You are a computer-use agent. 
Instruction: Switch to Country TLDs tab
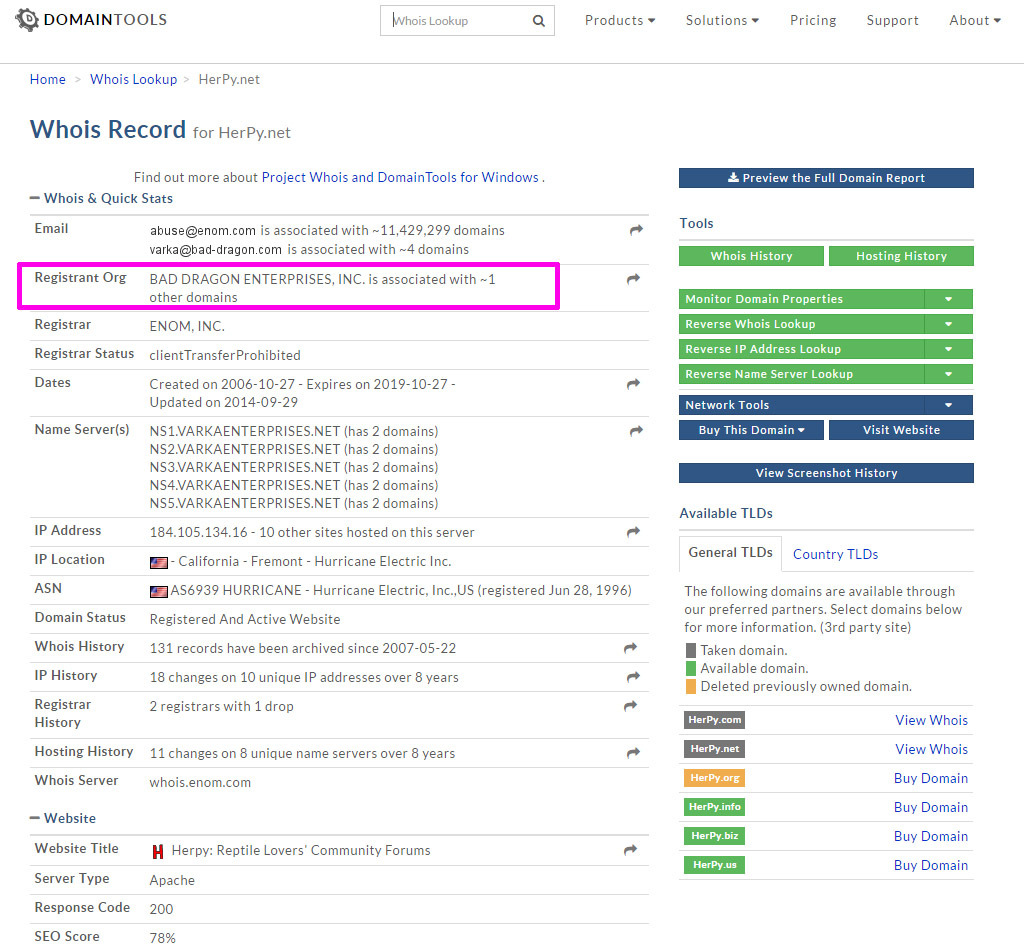[x=835, y=554]
